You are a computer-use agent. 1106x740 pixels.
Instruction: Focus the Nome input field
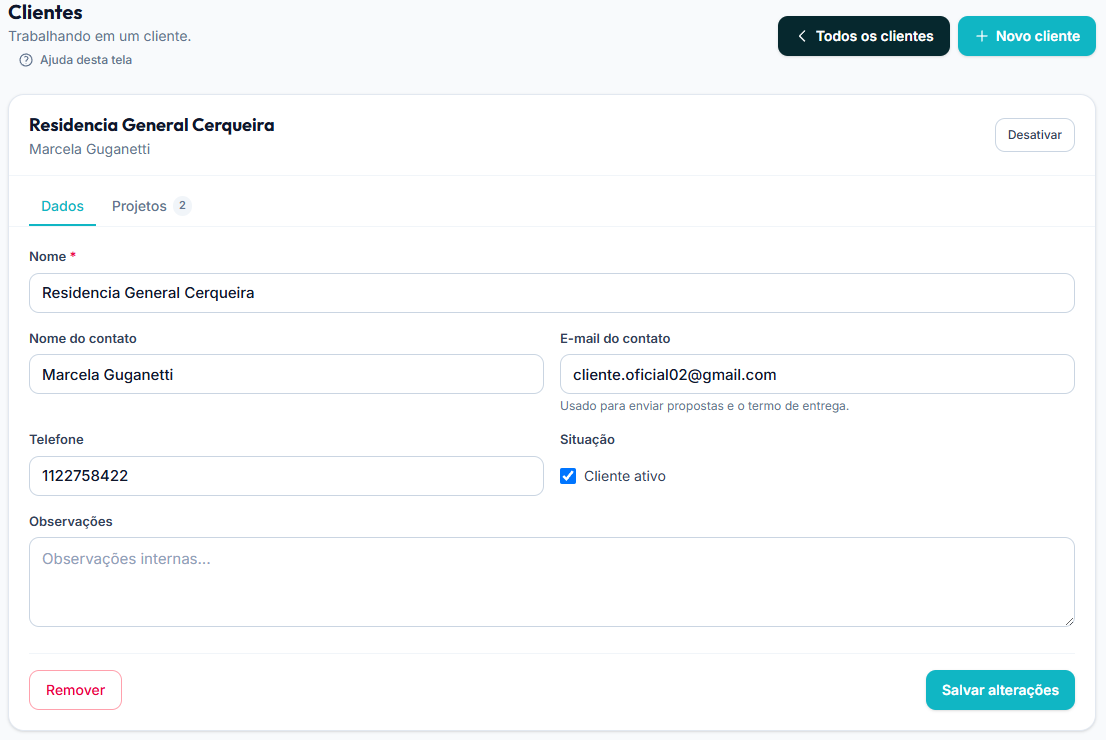(x=552, y=293)
